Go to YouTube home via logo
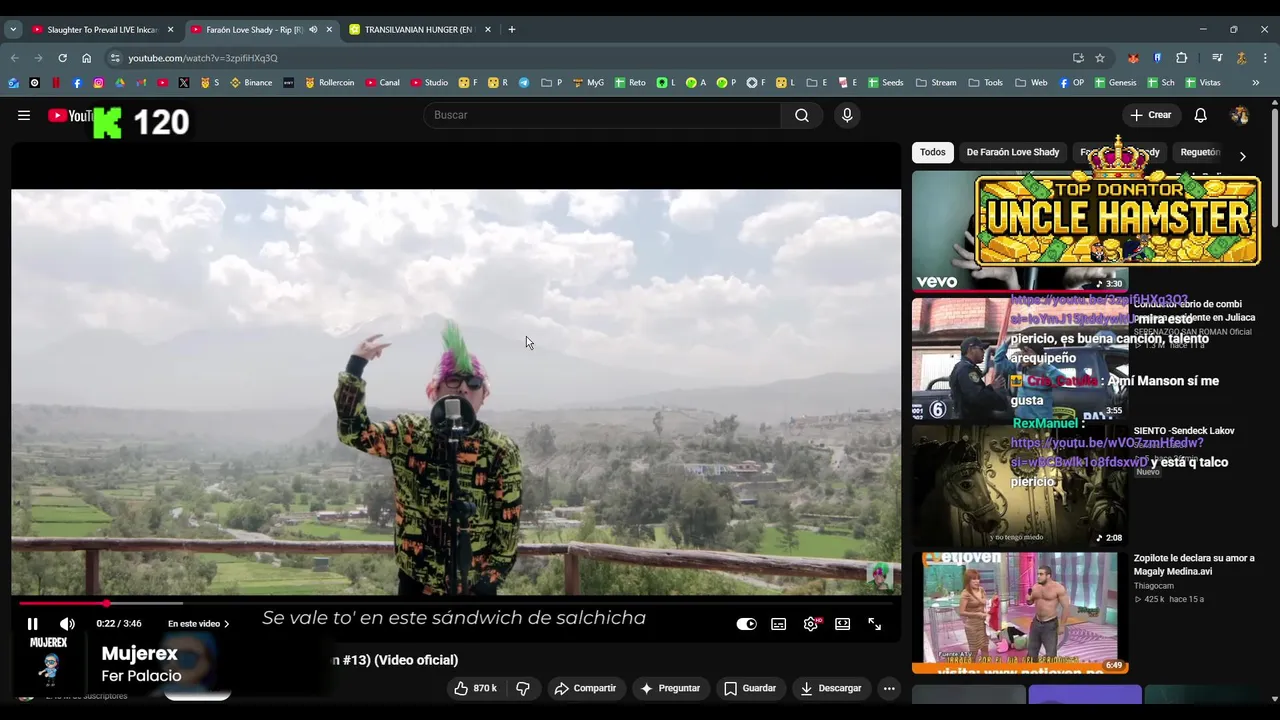Viewport: 1280px width, 720px height. coord(70,116)
